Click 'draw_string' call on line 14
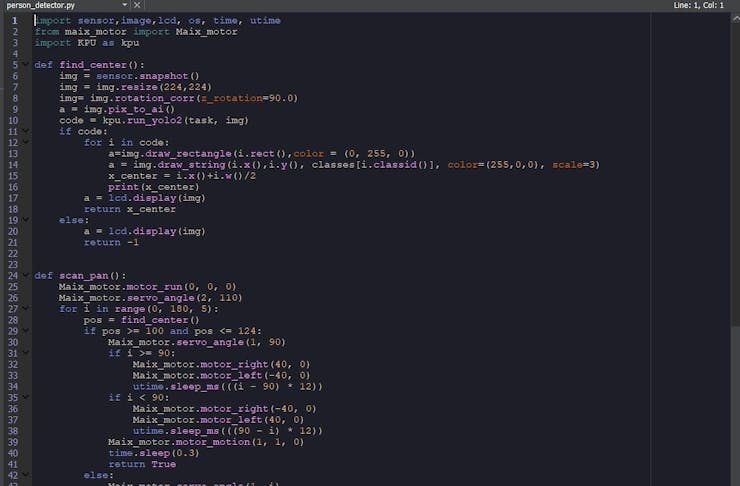 click(x=192, y=165)
